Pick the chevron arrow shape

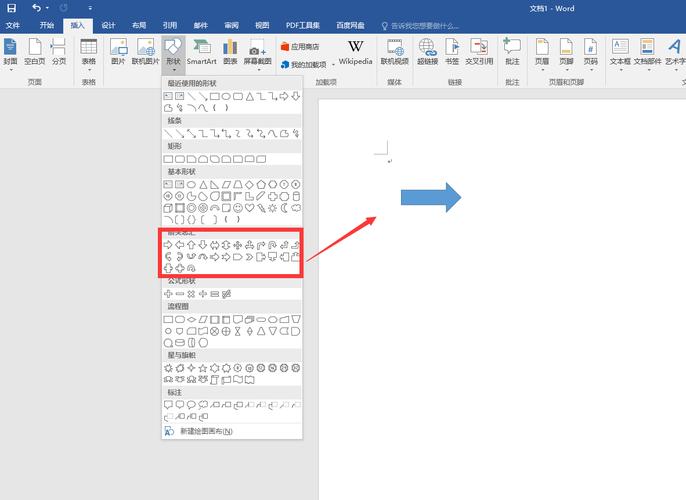[x=249, y=257]
